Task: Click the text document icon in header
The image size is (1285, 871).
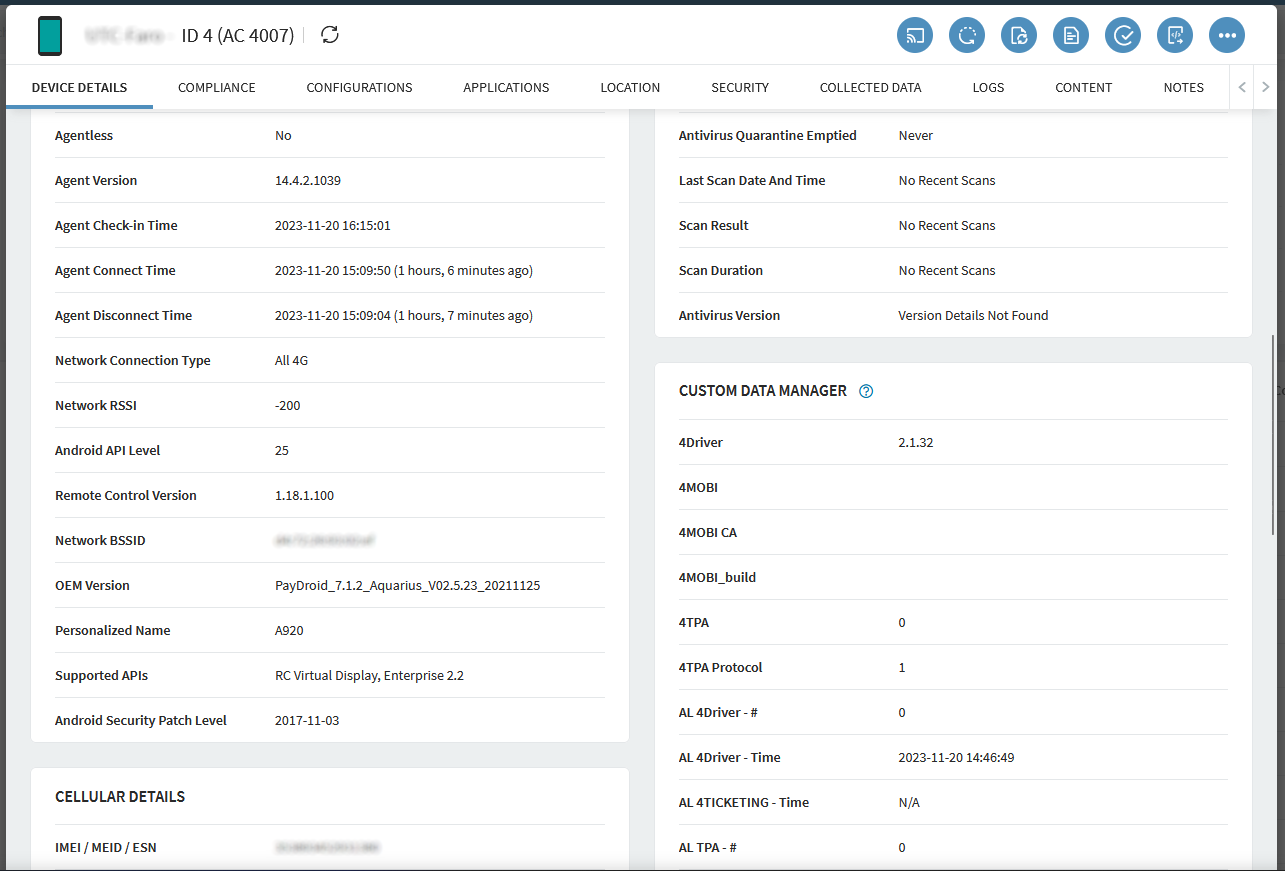Action: [x=1071, y=36]
